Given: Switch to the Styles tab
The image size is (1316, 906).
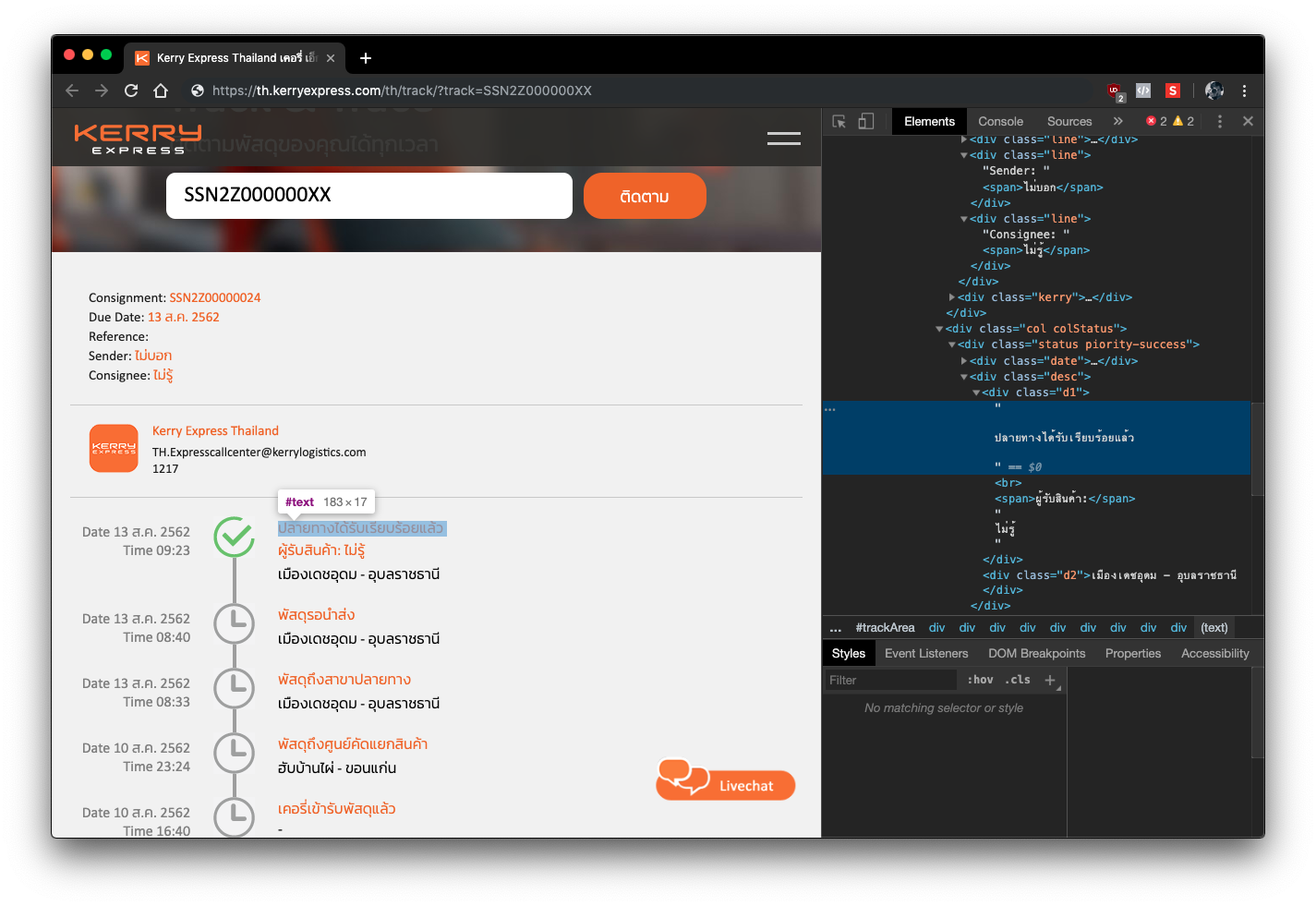Looking at the screenshot, I should [848, 653].
